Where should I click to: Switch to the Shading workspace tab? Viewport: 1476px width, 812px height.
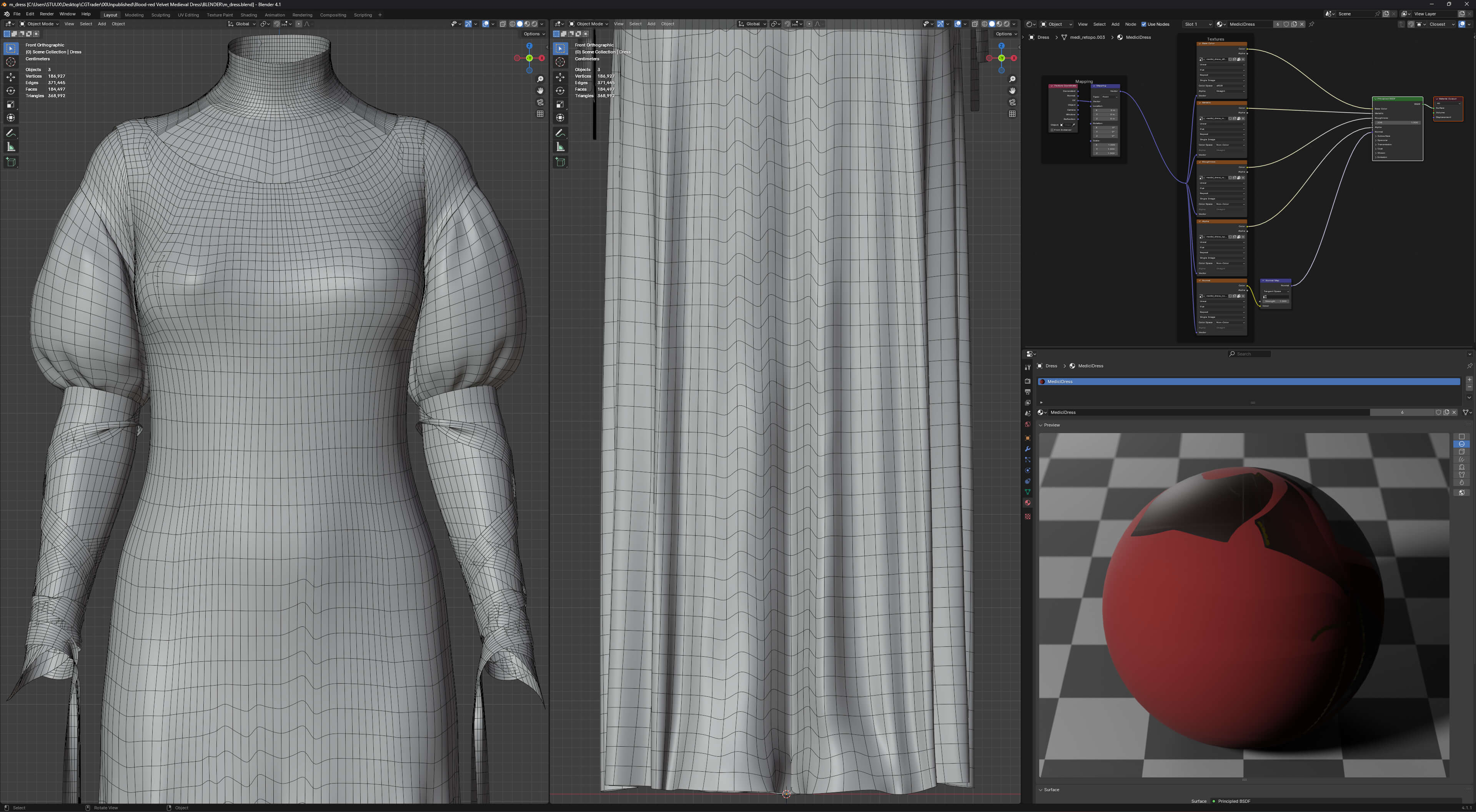point(248,15)
